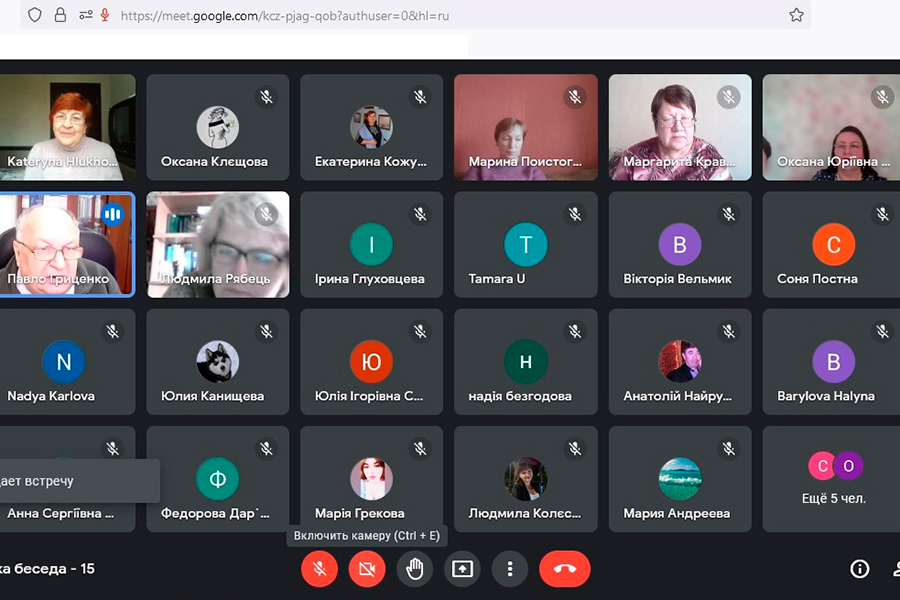This screenshot has height=600, width=900.
Task: Click Людмила Колєс profile photo
Action: point(526,478)
